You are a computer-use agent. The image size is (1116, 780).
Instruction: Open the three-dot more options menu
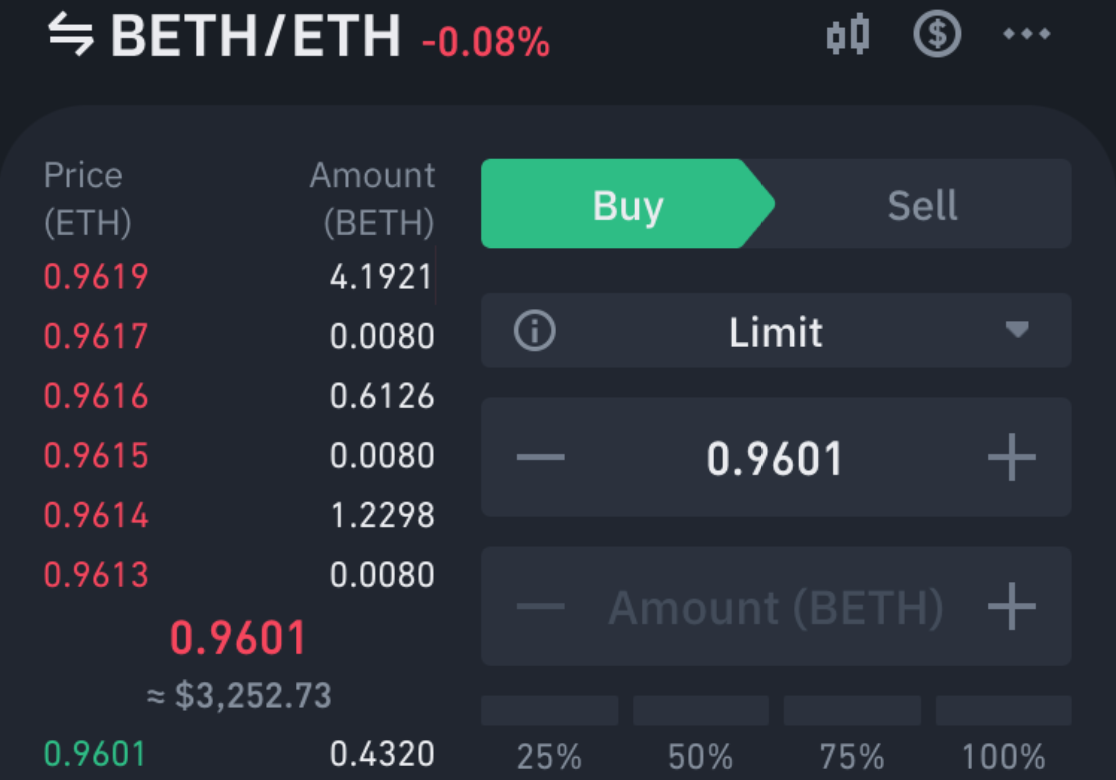click(x=1026, y=33)
